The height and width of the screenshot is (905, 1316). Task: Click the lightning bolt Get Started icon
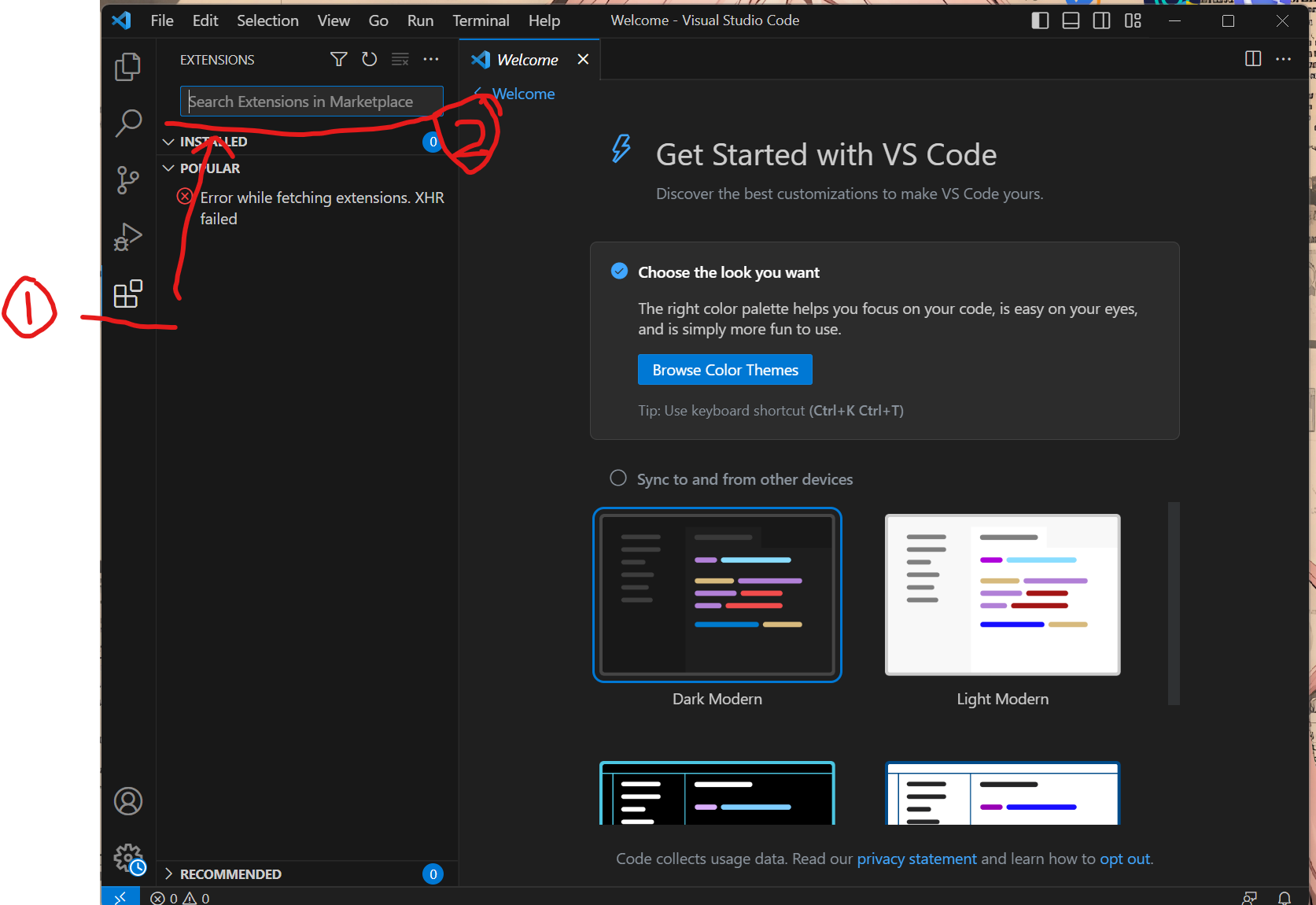pos(621,148)
